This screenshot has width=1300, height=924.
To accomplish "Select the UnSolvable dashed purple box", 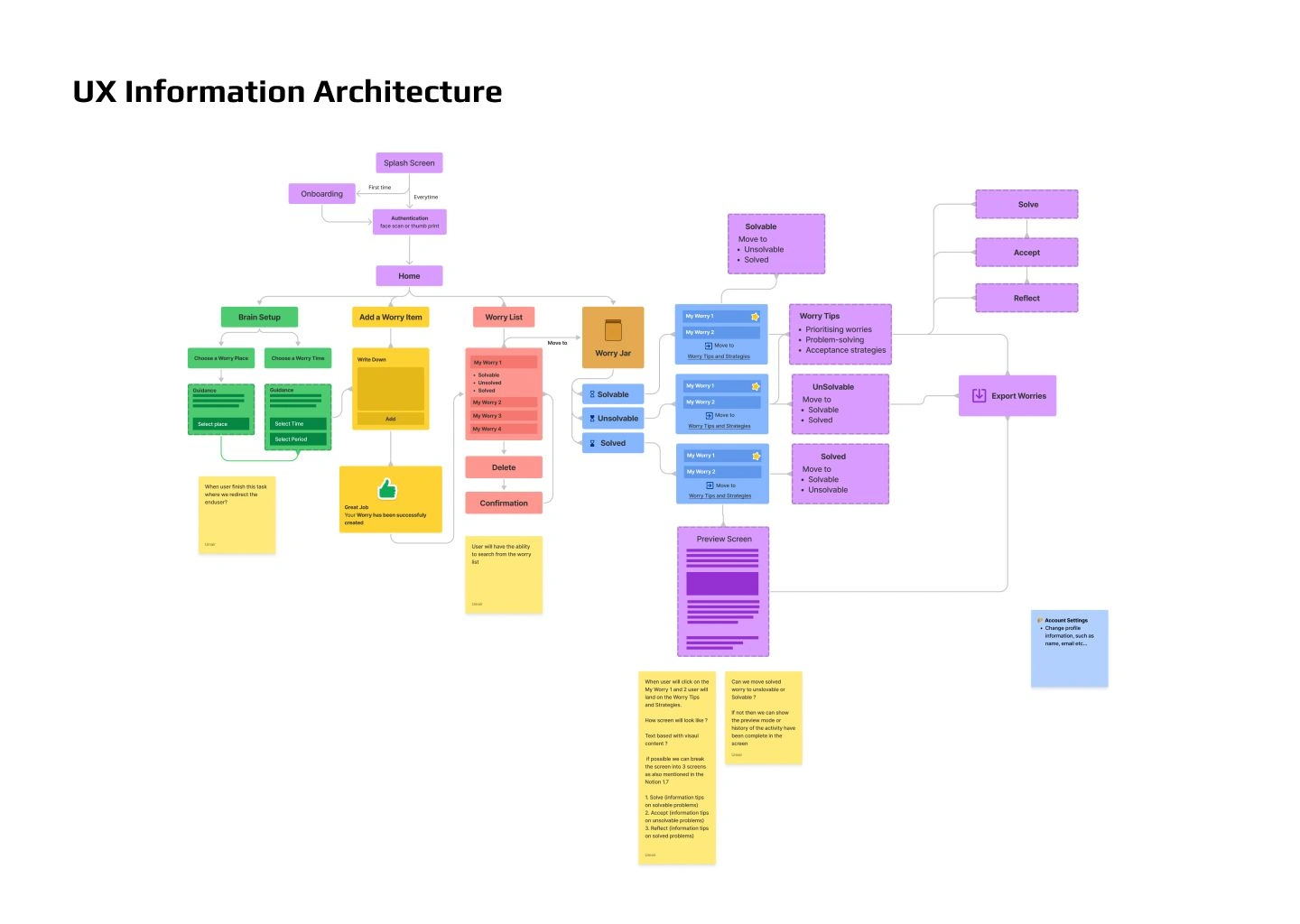I will point(840,404).
